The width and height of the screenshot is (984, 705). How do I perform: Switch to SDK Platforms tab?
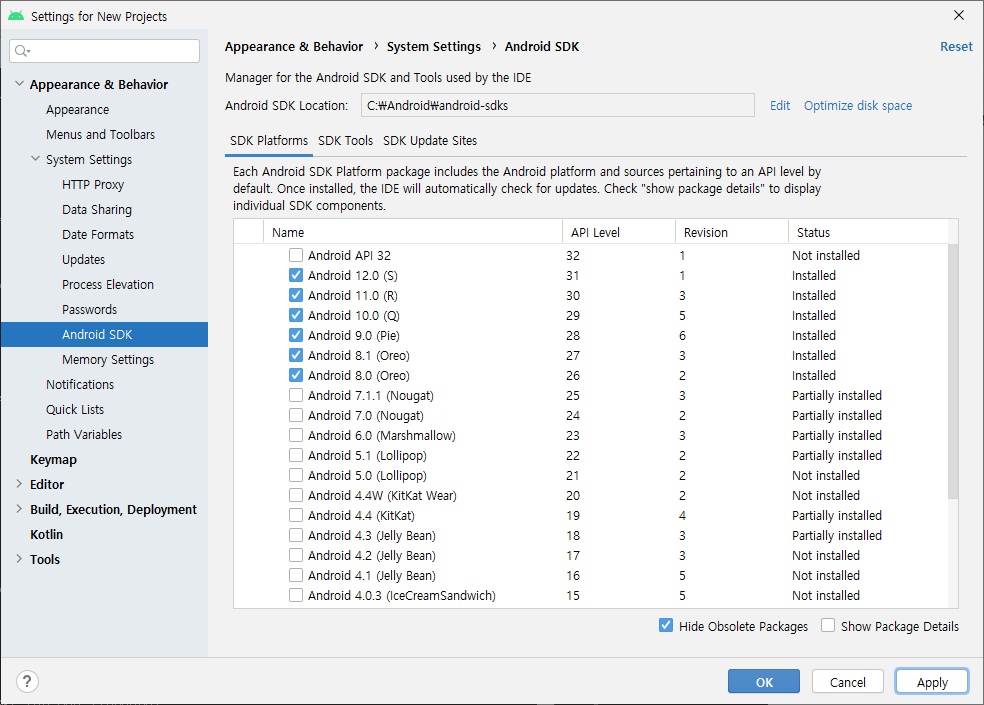tap(269, 141)
